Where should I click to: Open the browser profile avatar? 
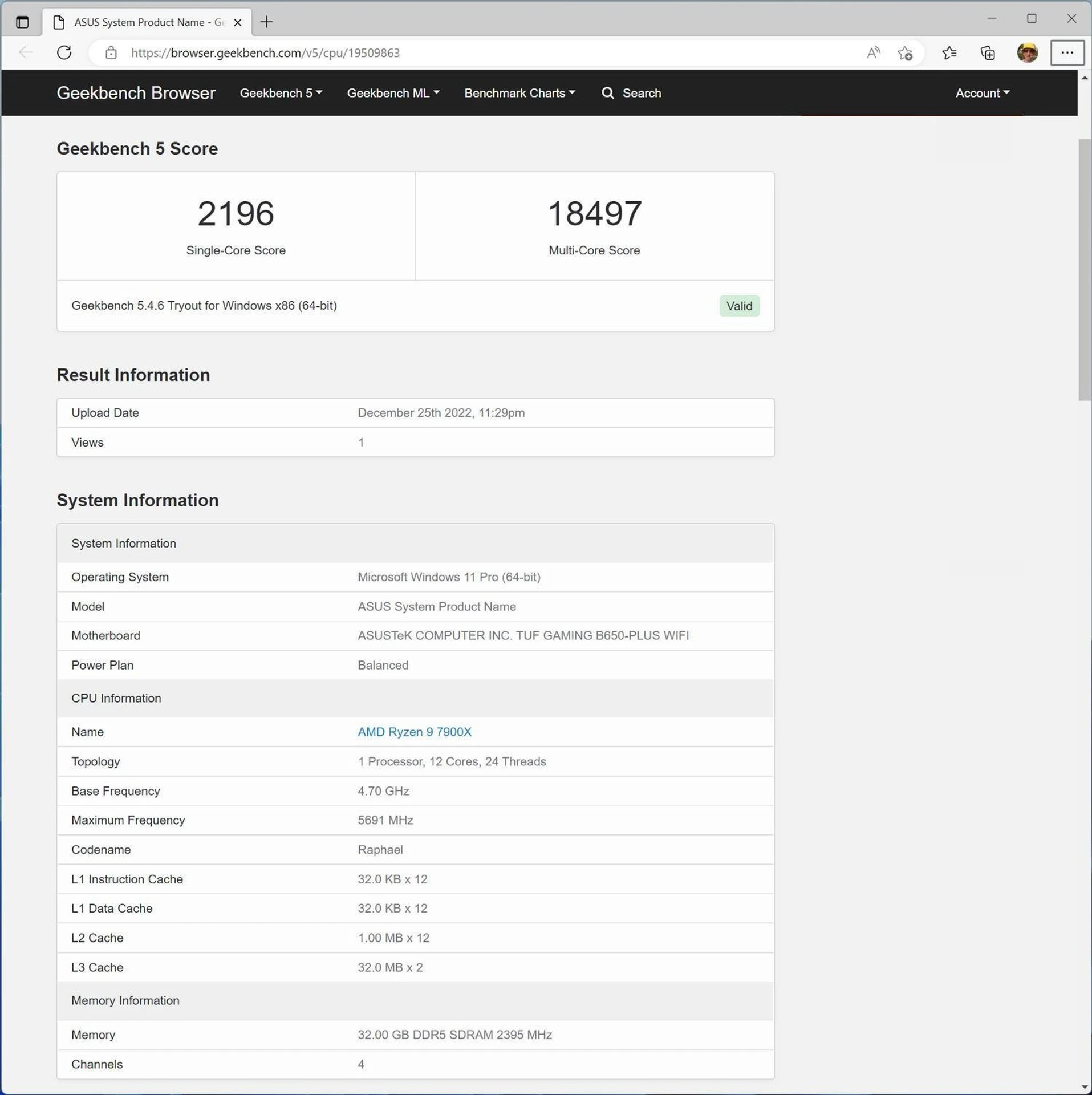tap(1027, 53)
